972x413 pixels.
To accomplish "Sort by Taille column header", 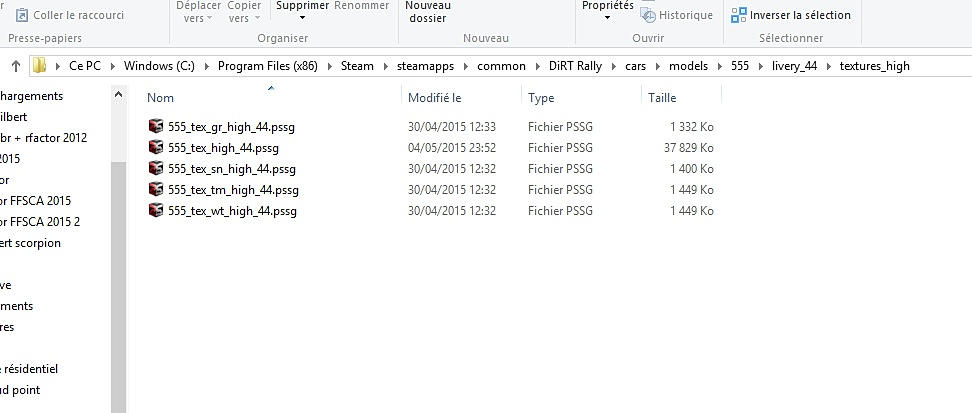I will (x=662, y=97).
